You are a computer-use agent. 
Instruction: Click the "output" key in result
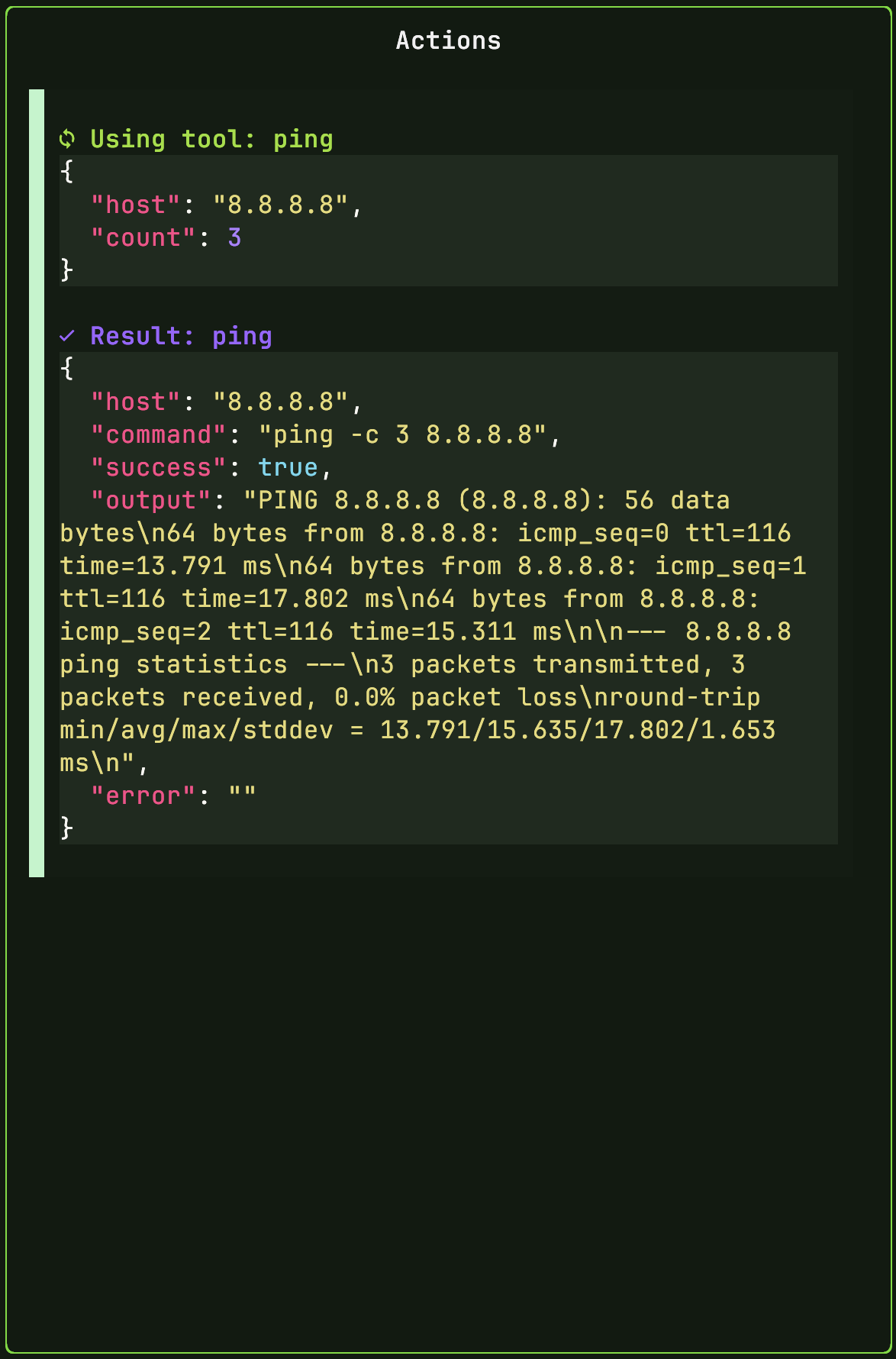[x=151, y=500]
